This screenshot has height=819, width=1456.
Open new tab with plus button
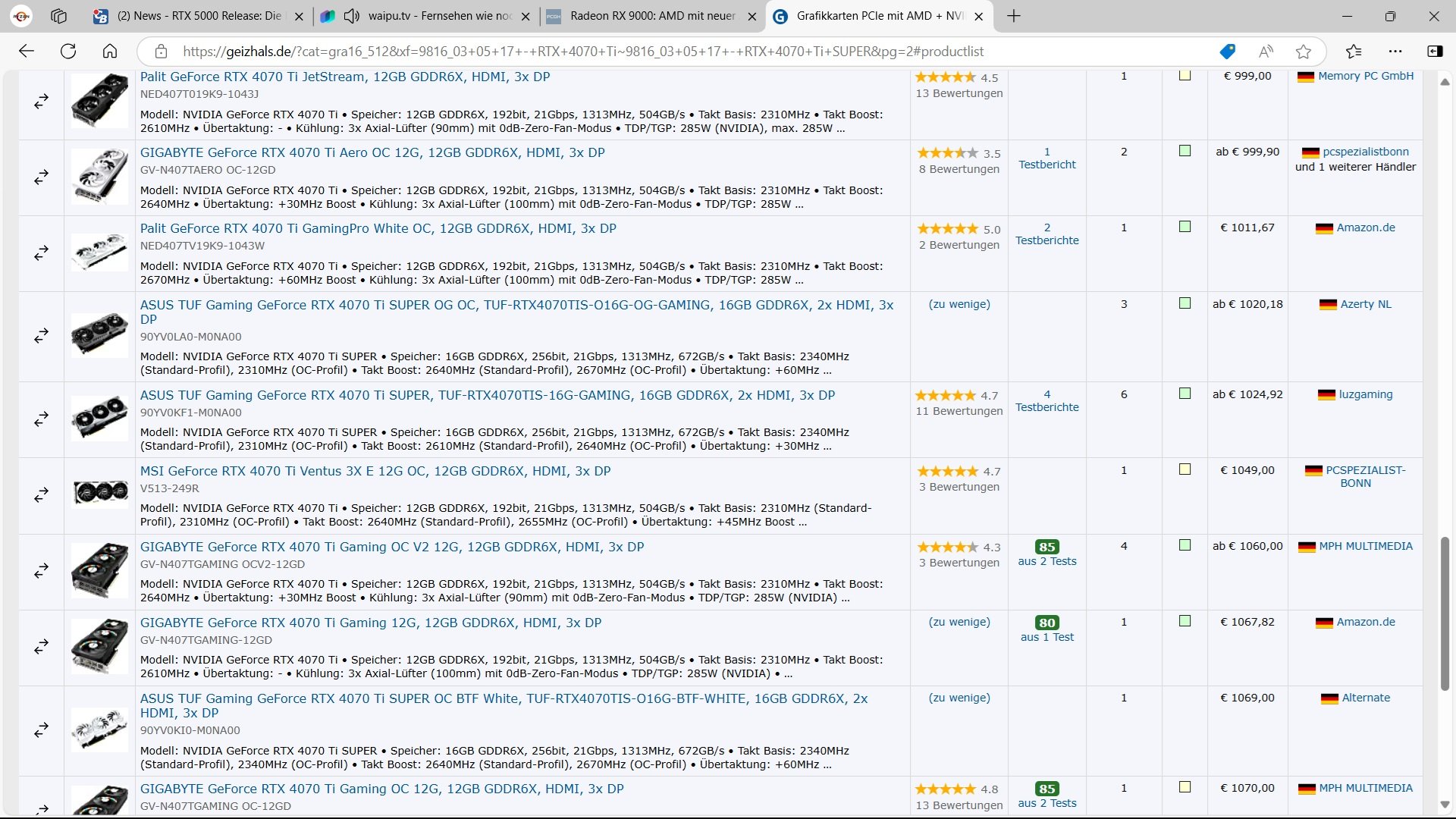[1014, 16]
